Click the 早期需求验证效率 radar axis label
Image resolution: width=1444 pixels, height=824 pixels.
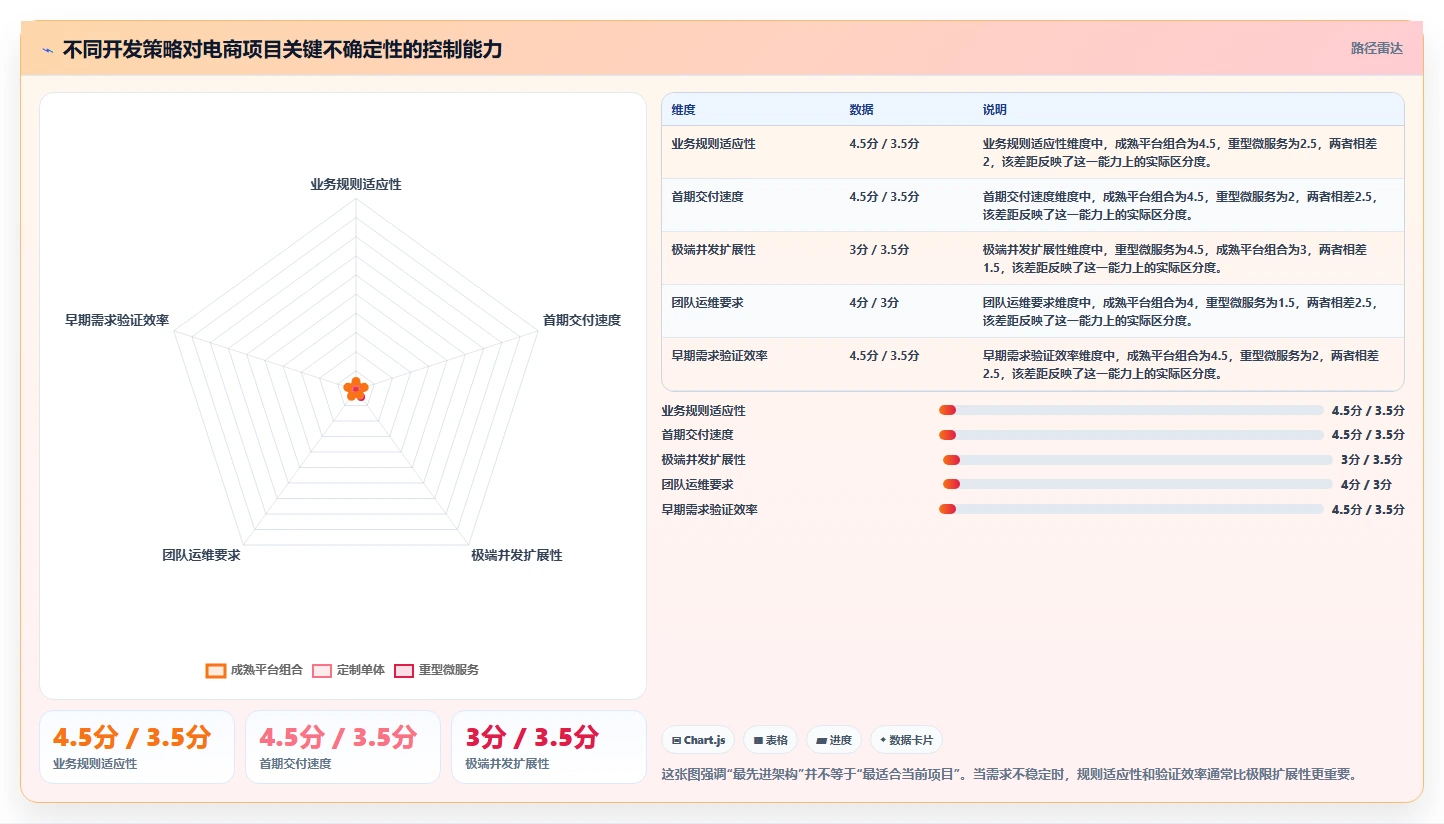[x=117, y=320]
